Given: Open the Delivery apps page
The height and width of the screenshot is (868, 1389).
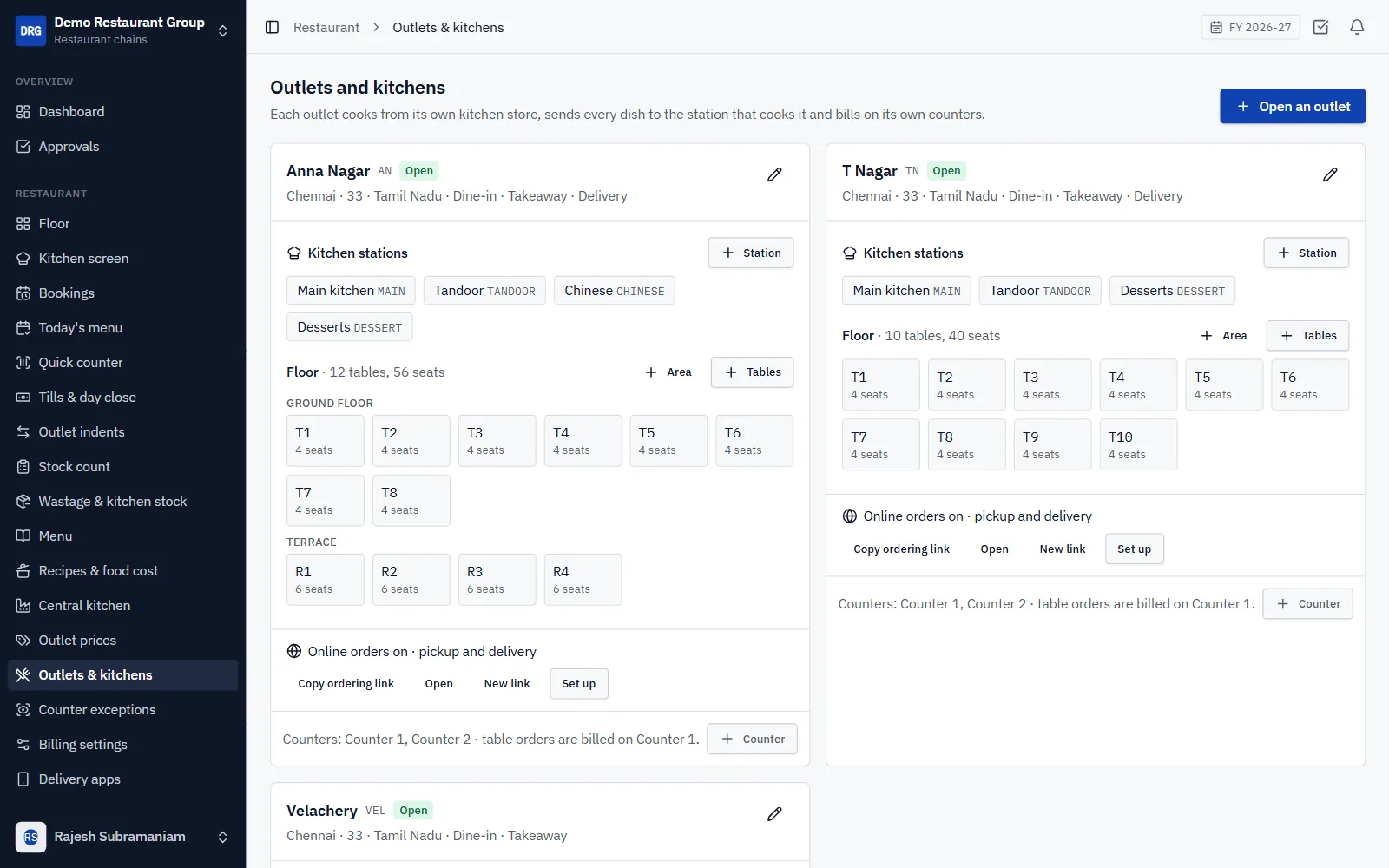Looking at the screenshot, I should (x=122, y=779).
